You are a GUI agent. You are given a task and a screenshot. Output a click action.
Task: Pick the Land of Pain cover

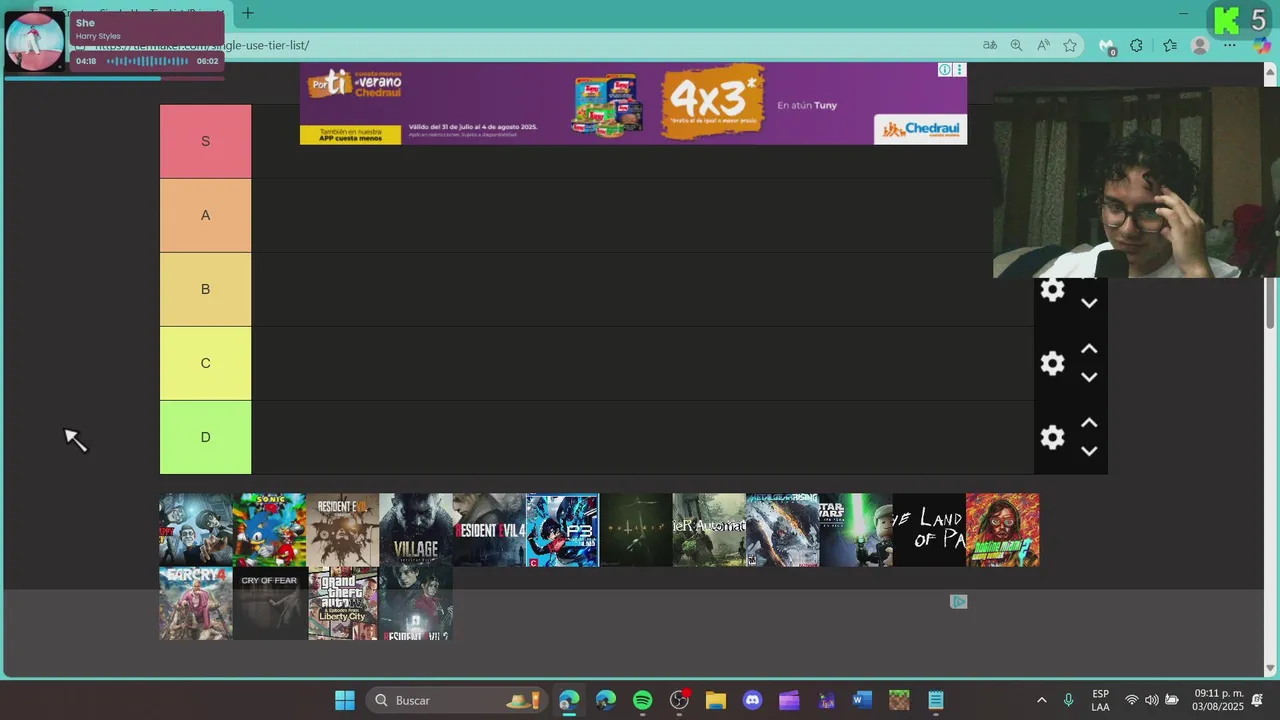(x=929, y=530)
